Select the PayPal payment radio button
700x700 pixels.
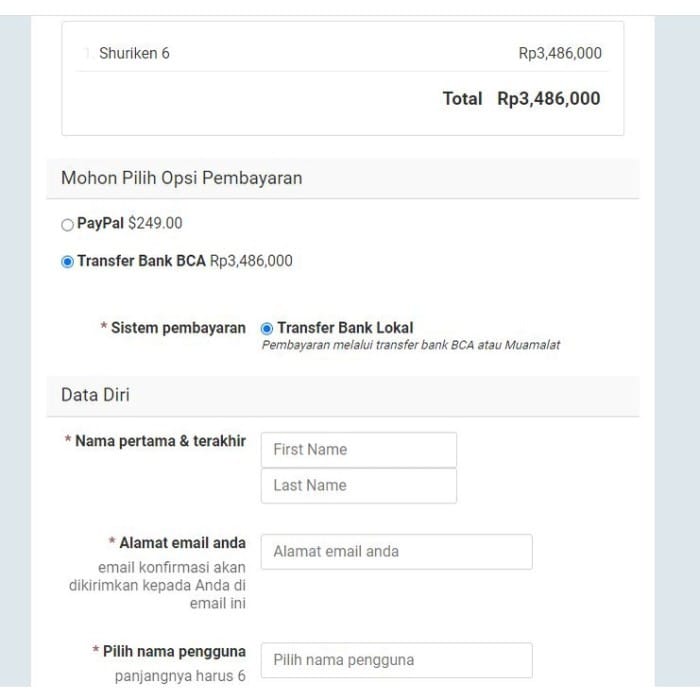point(67,225)
